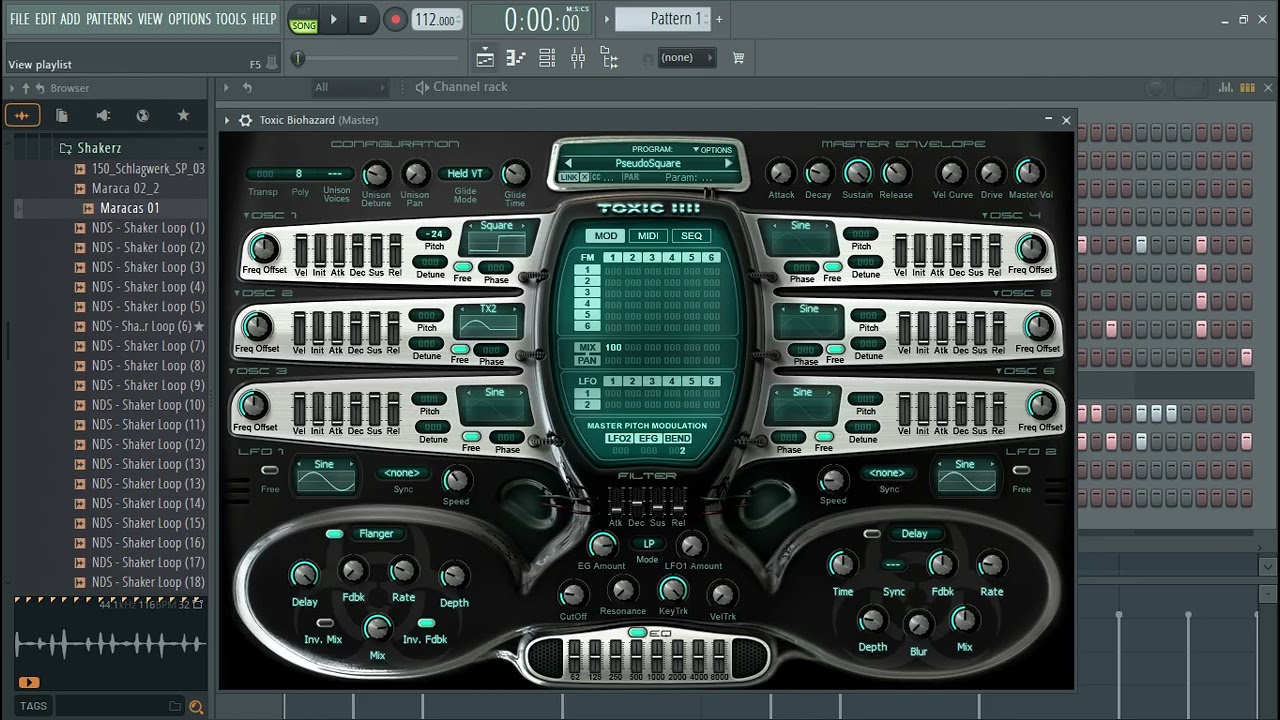The width and height of the screenshot is (1280, 720).
Task: Open the Held VT glide mode selector
Action: 465,174
